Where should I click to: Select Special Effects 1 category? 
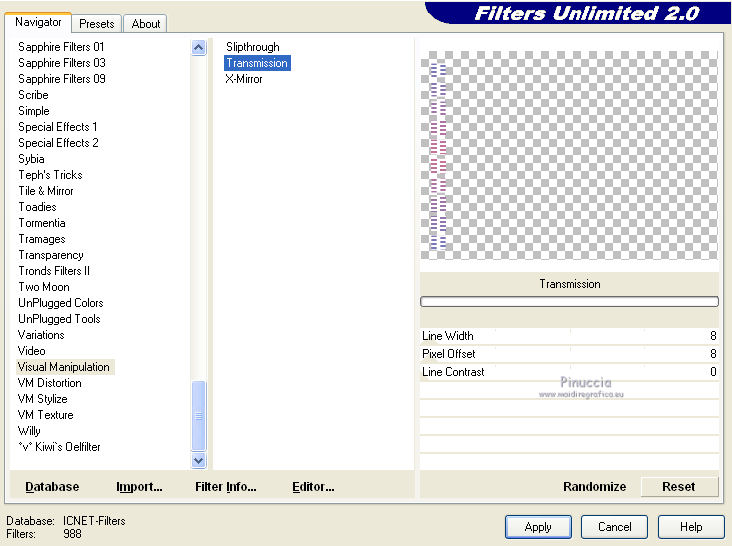click(57, 126)
